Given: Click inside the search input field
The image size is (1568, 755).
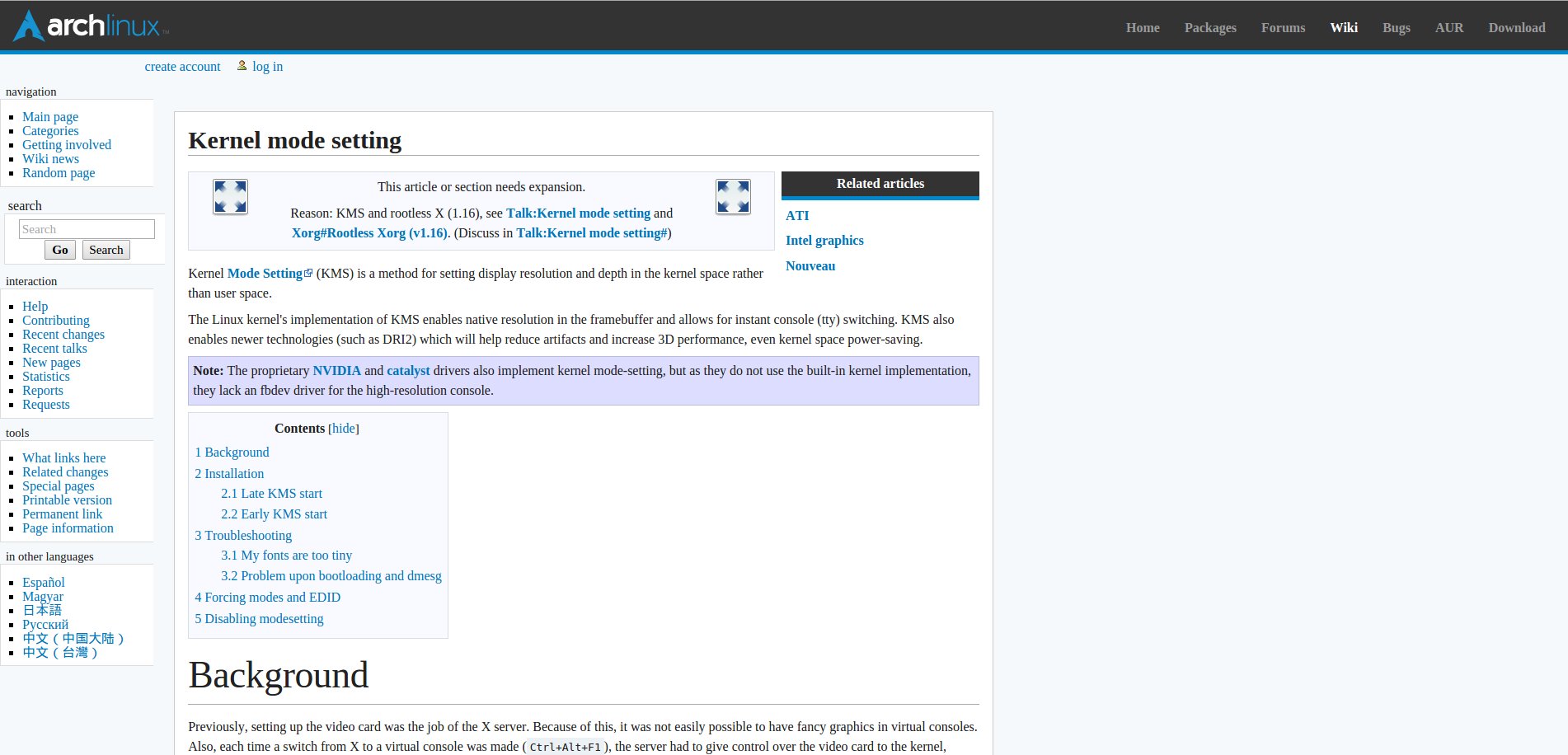Looking at the screenshot, I should pyautogui.click(x=87, y=228).
